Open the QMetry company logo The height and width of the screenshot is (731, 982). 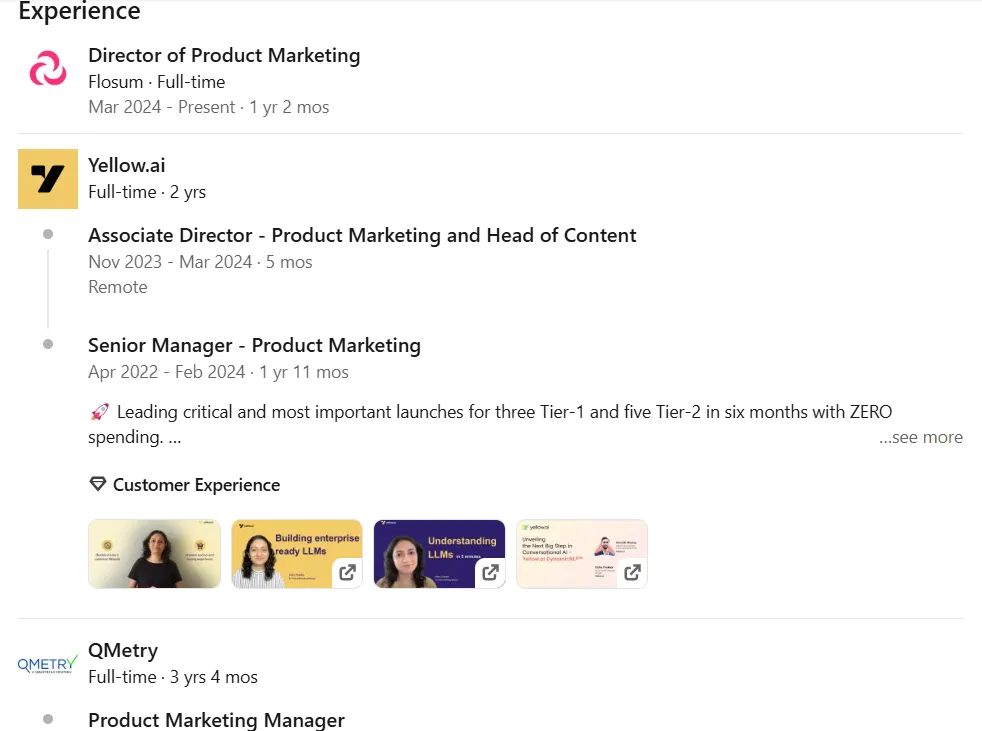(48, 664)
